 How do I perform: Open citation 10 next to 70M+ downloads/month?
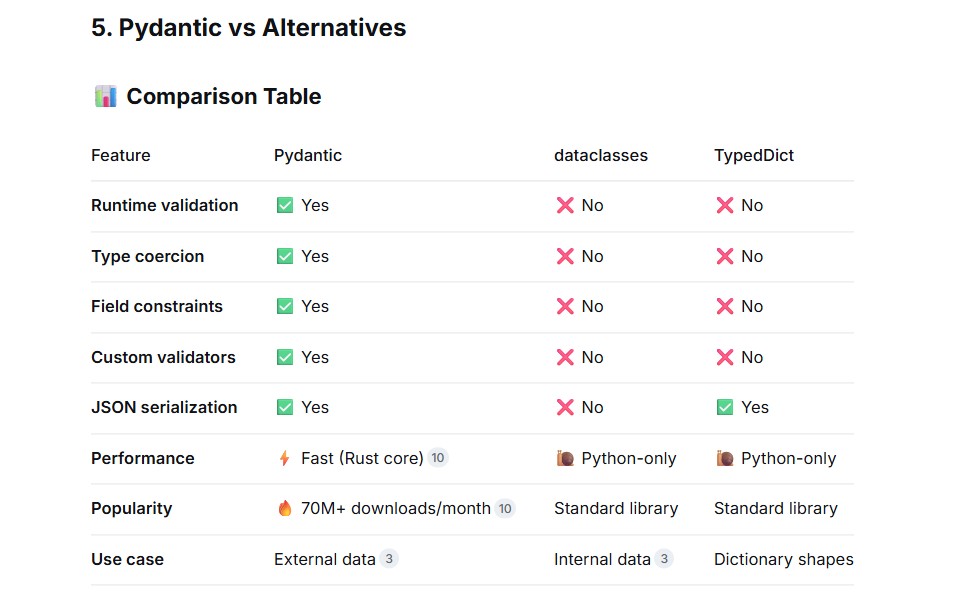(505, 508)
